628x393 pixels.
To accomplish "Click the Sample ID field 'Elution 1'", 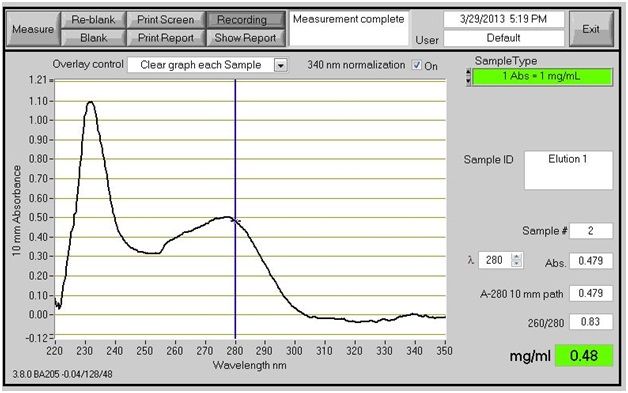I will click(568, 170).
